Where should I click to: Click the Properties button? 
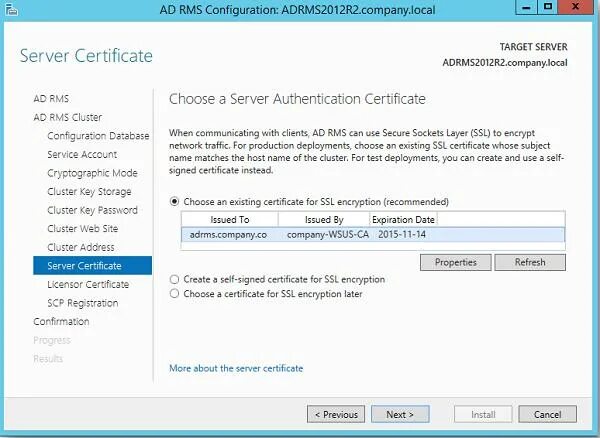click(455, 262)
